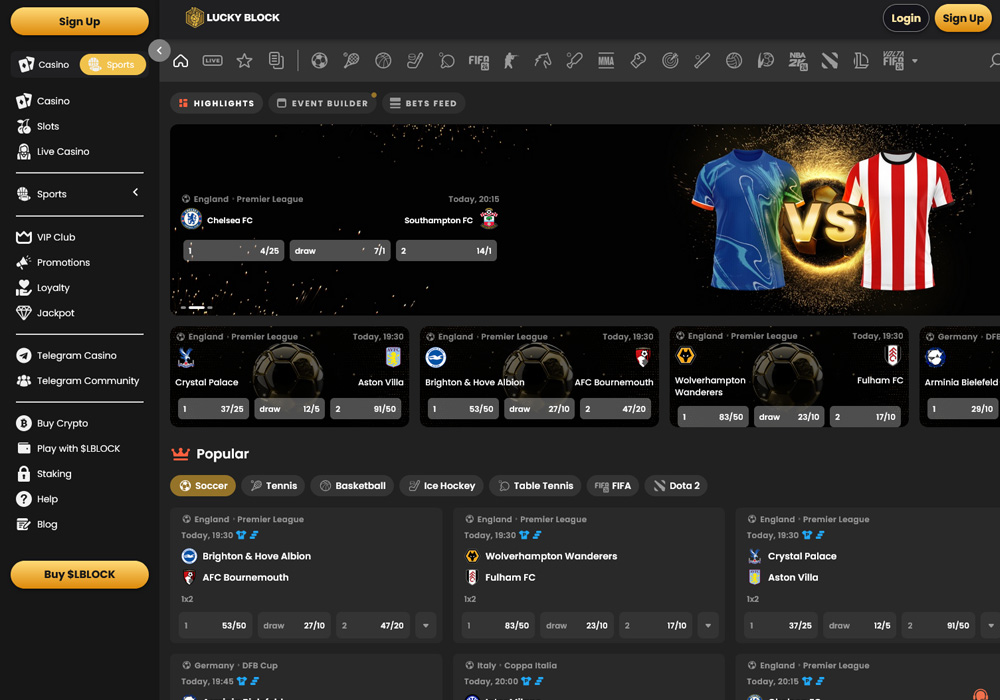Collapse the Sports sidebar section chevron
Screen dimensions: 1000x700
[135, 193]
